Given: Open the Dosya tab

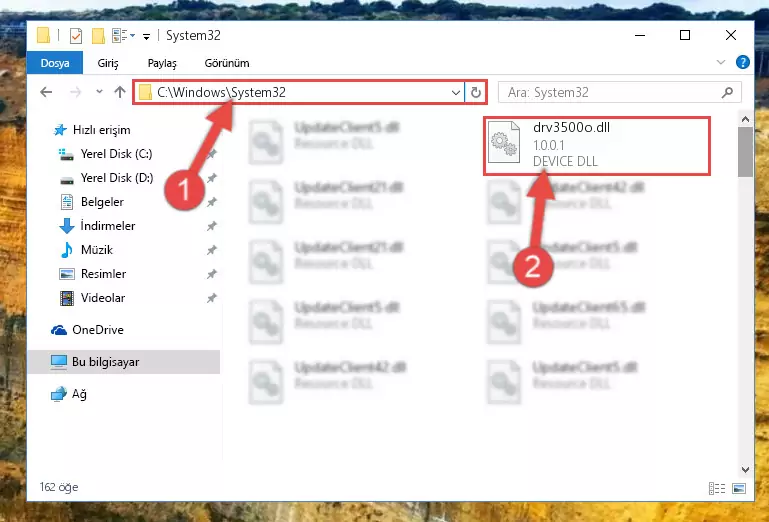Looking at the screenshot, I should (55, 63).
